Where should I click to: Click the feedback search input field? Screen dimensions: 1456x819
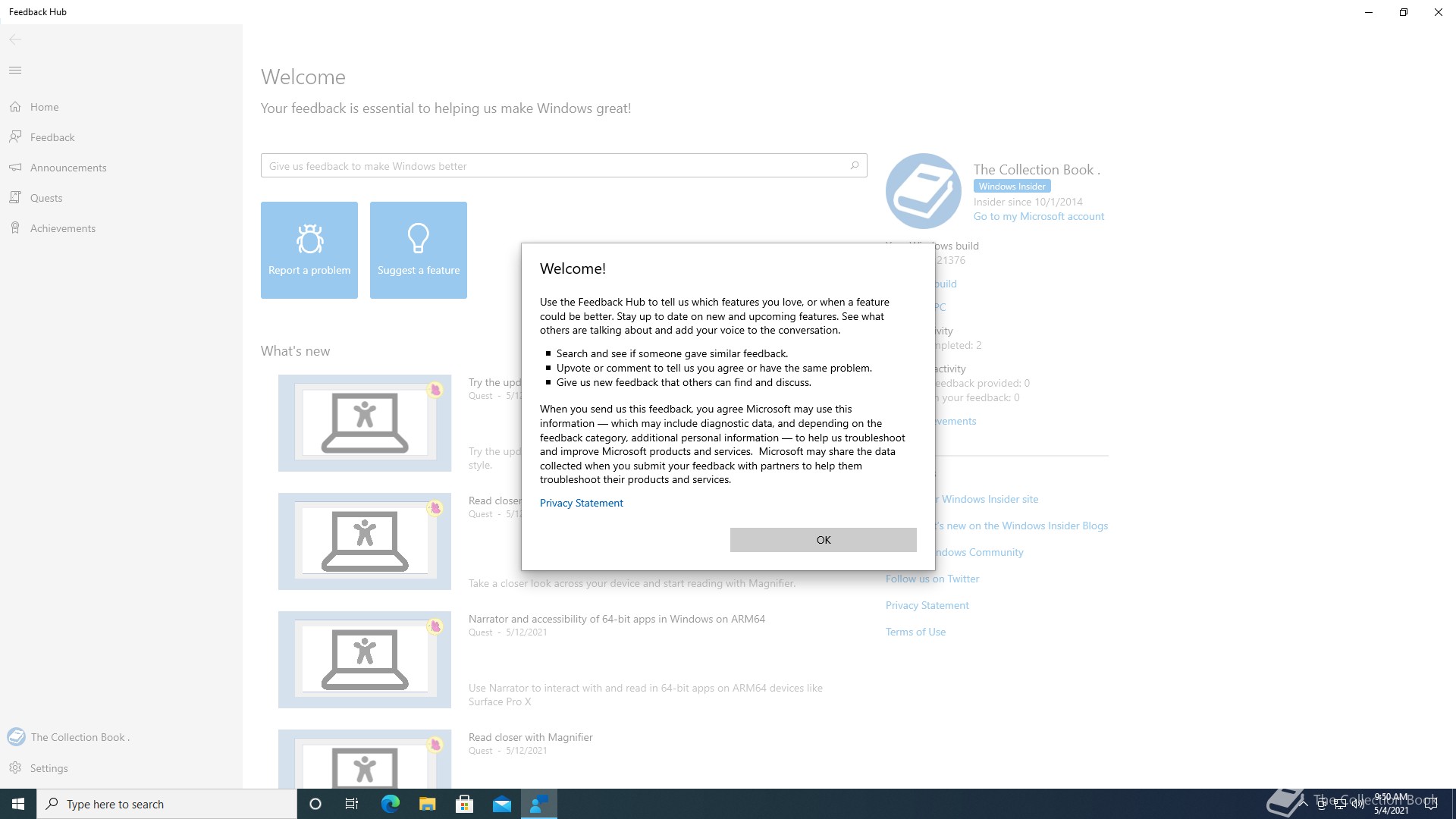(563, 165)
